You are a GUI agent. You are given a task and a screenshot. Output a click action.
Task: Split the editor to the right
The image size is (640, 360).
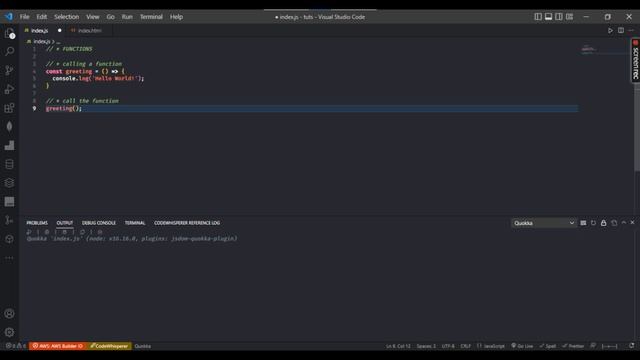621,31
